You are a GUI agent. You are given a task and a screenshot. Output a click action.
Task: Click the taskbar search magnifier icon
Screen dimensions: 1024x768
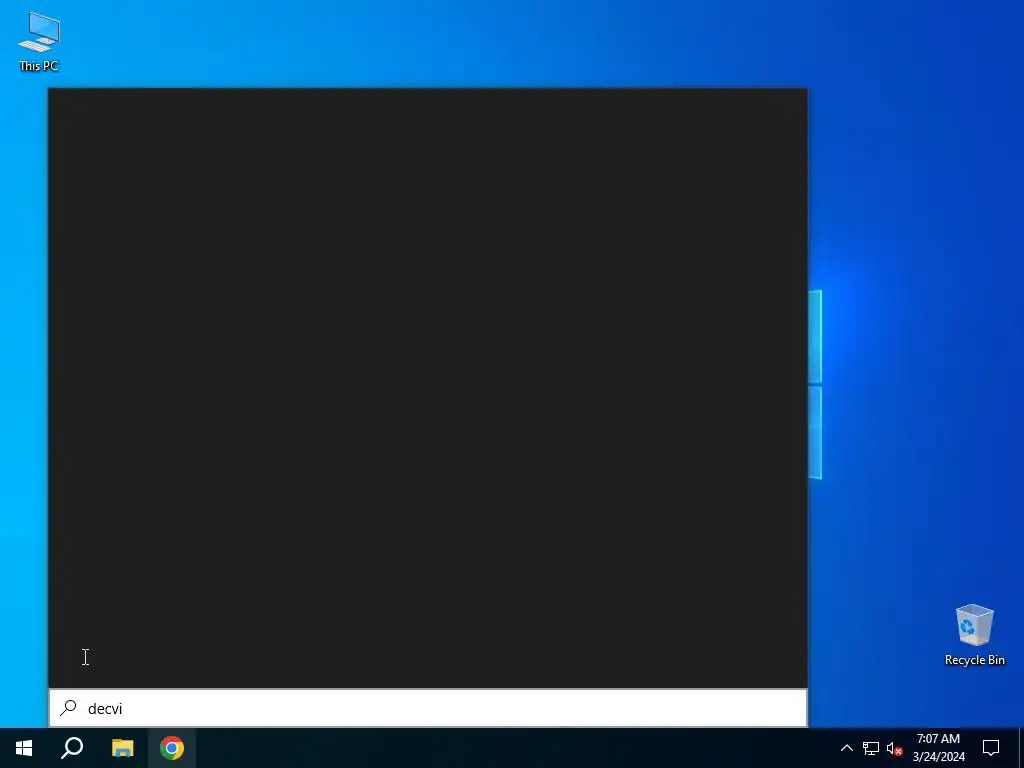tap(72, 748)
